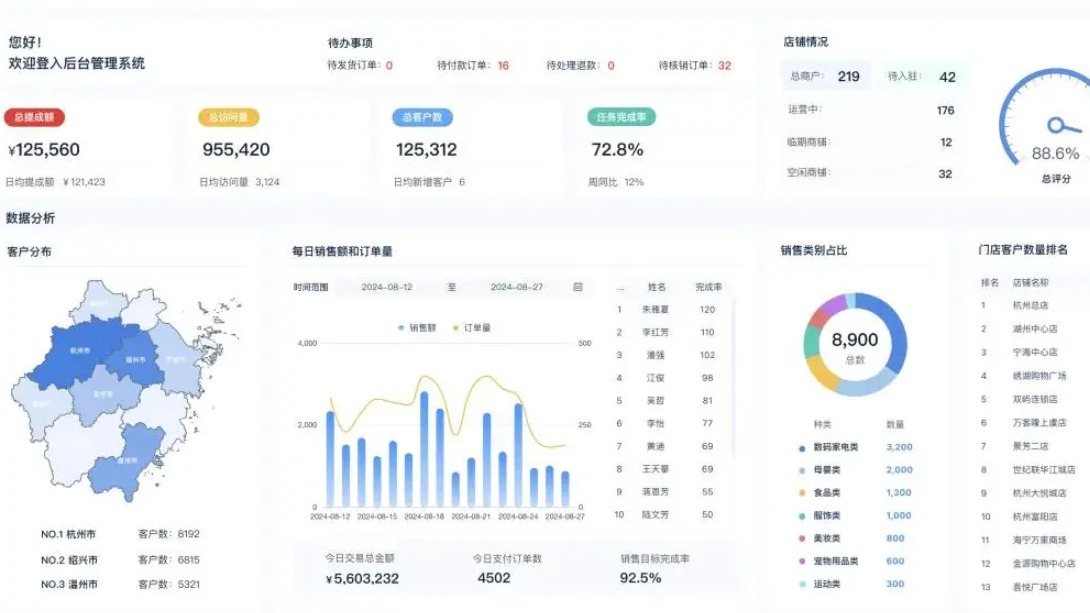Click the 955,420 visits figure
Screen dimensions: 1090x613
pyautogui.click(x=236, y=149)
